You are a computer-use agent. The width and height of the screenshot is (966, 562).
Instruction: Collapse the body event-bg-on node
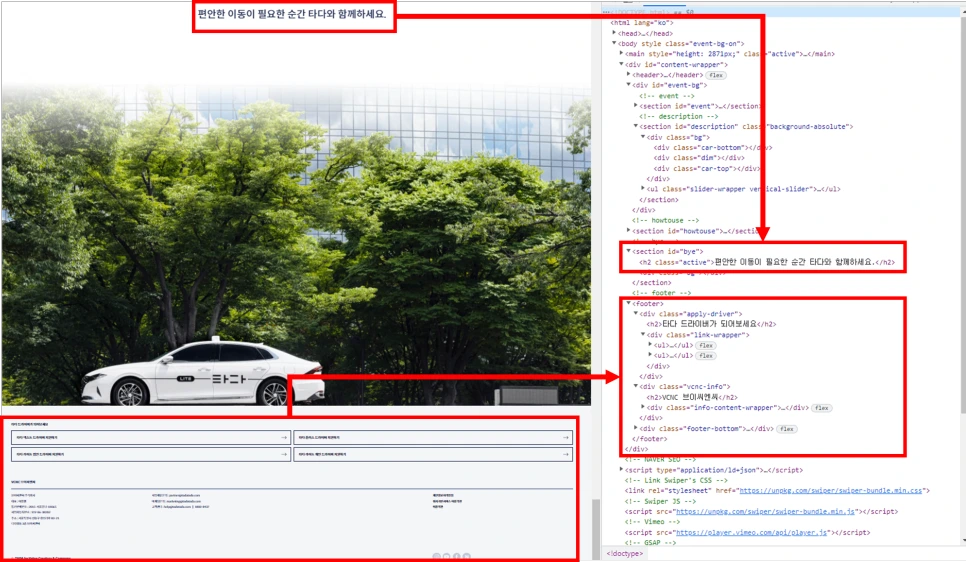click(614, 43)
